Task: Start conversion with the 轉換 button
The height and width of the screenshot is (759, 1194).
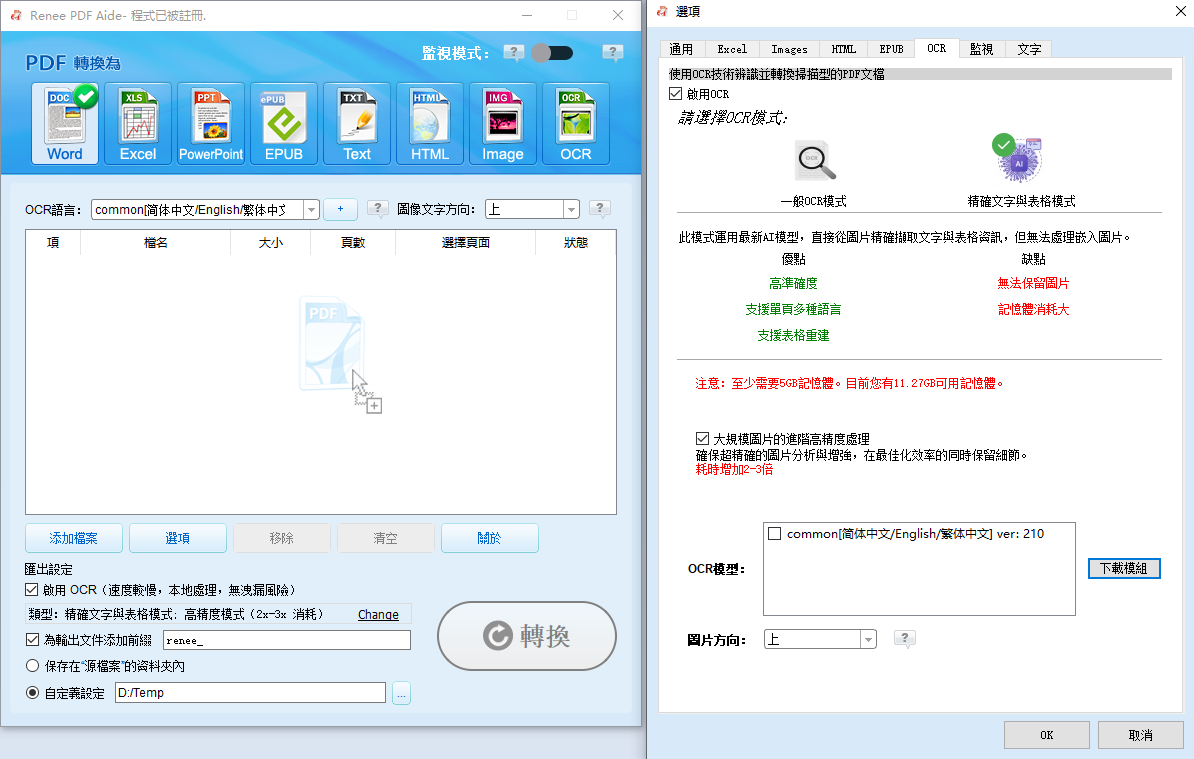Action: coord(526,636)
